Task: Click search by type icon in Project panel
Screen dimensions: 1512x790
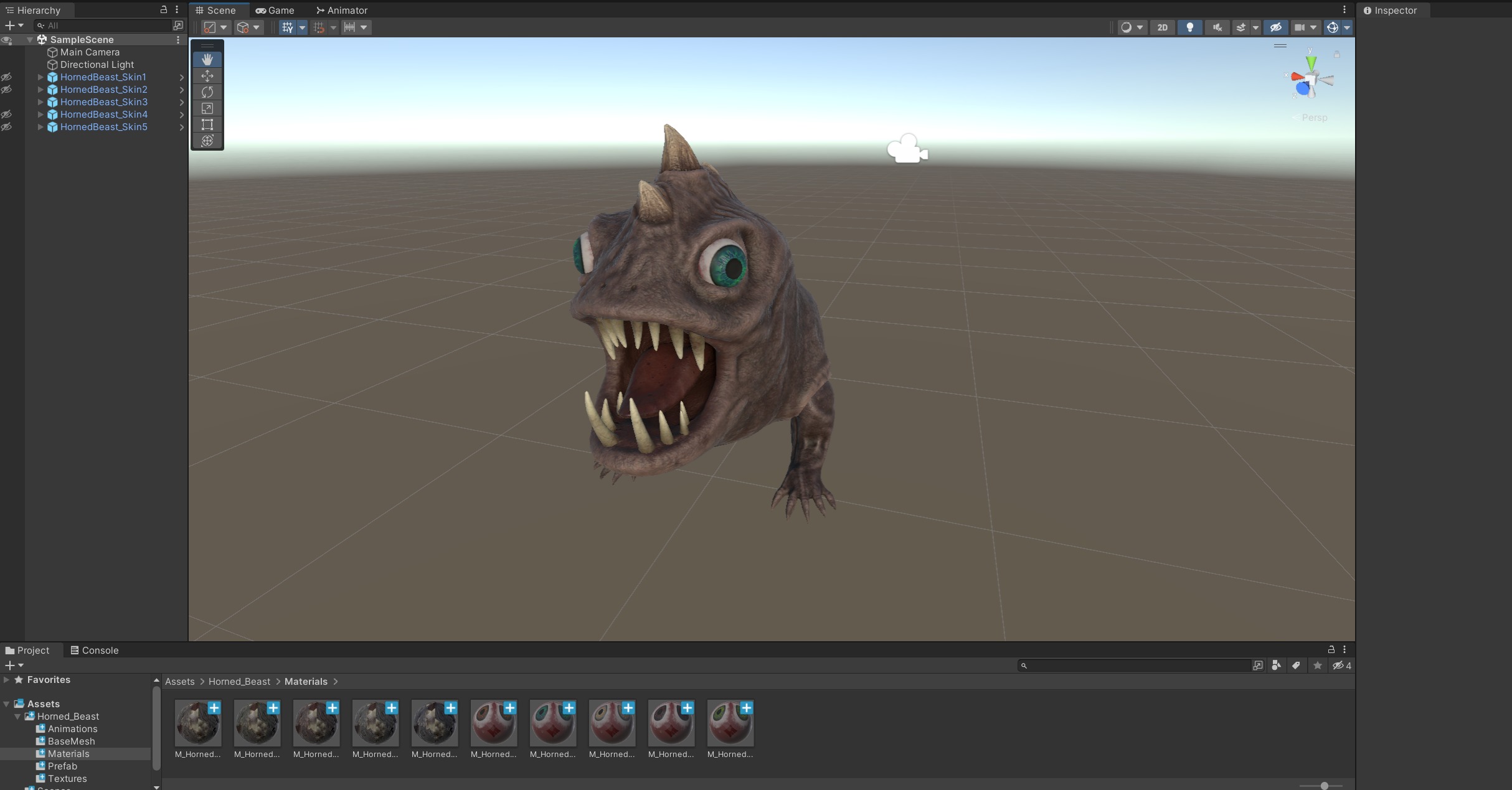Action: [1276, 665]
